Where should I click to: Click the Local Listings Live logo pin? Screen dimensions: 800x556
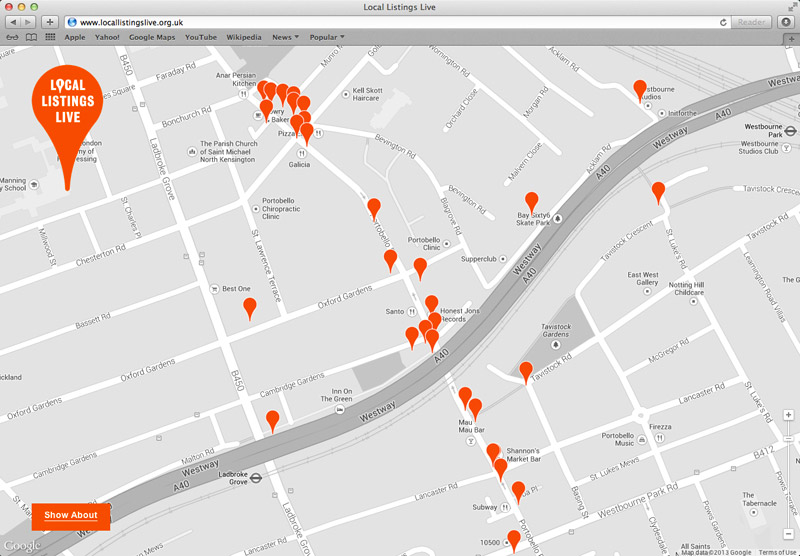pos(67,127)
